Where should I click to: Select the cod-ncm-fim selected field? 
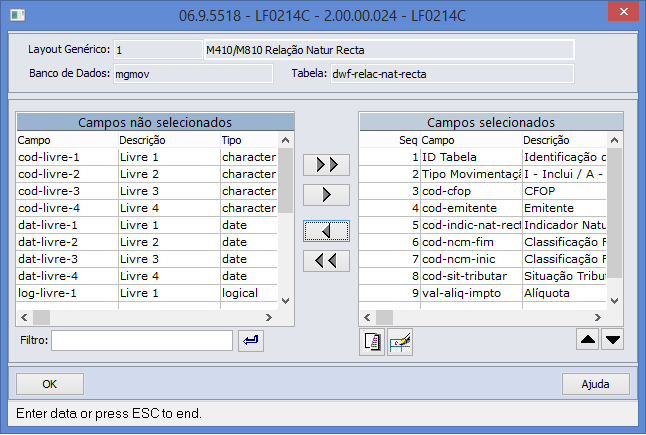tap(483, 242)
